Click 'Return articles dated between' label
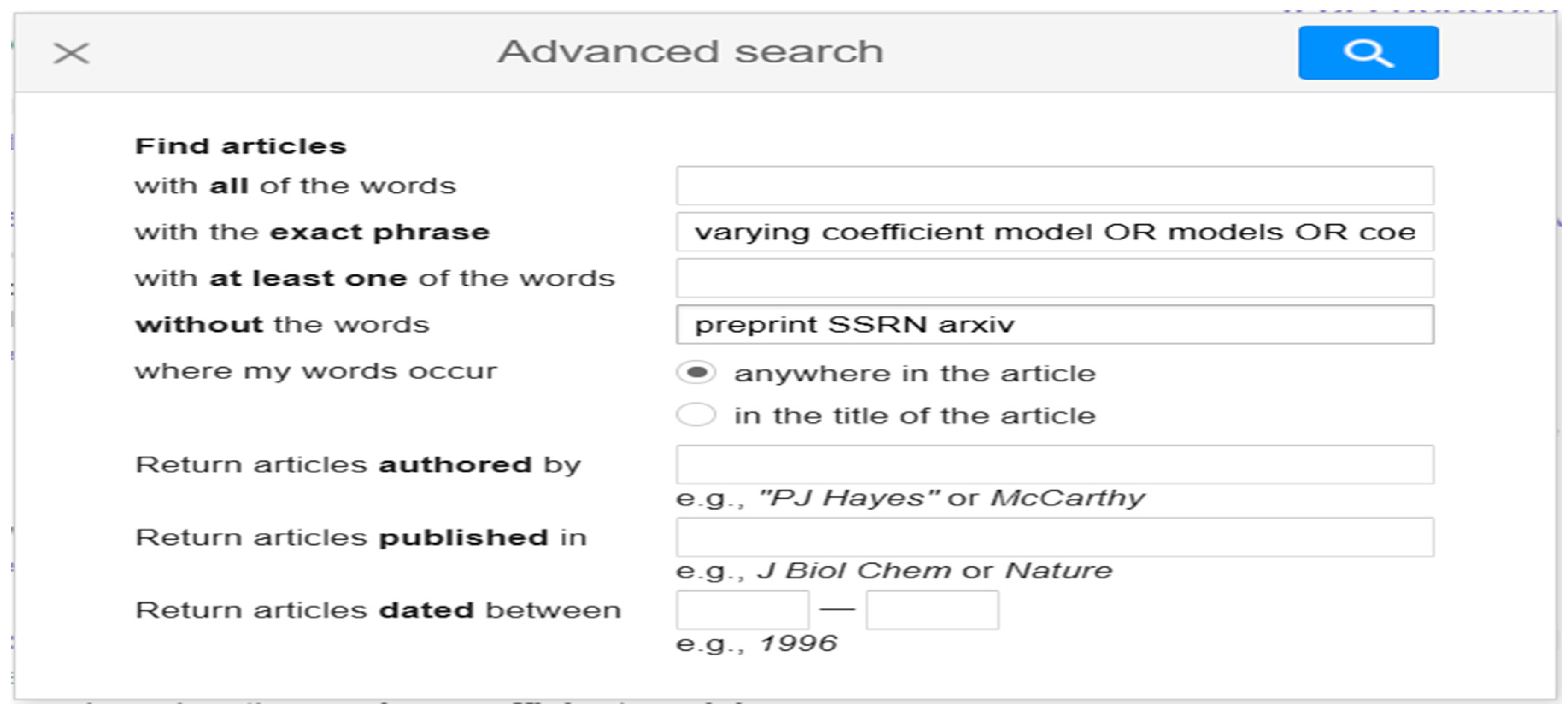This screenshot has height=714, width=1568. click(x=377, y=611)
